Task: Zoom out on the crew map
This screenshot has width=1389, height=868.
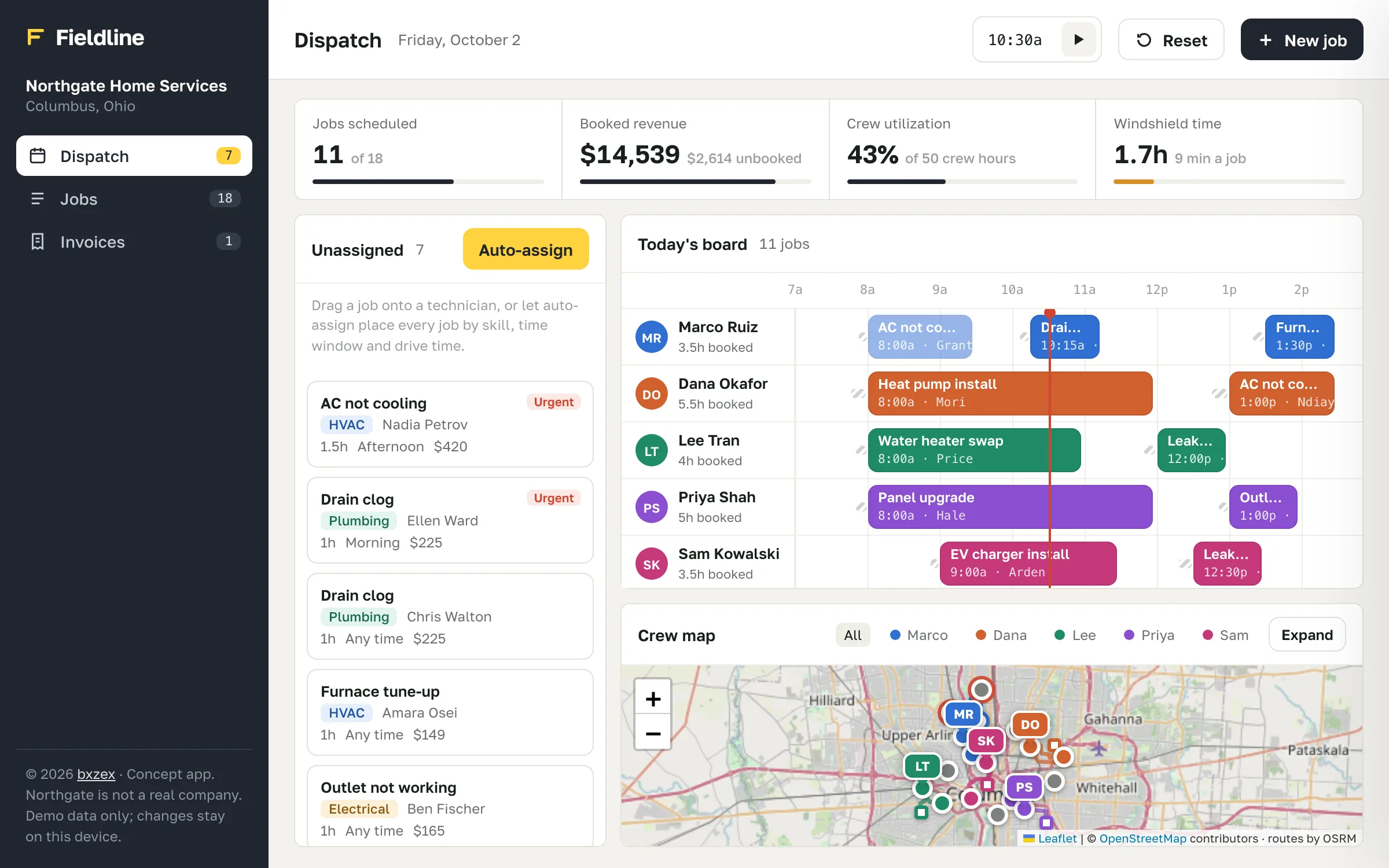Action: [x=653, y=733]
